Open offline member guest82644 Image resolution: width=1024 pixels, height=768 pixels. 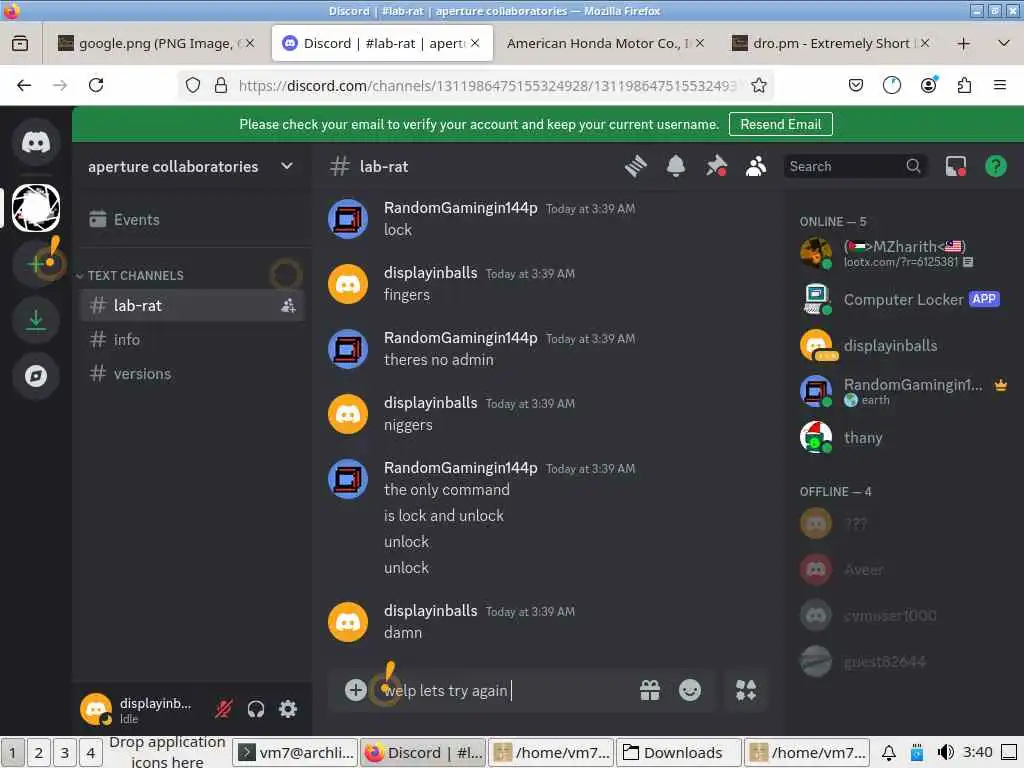point(904,662)
